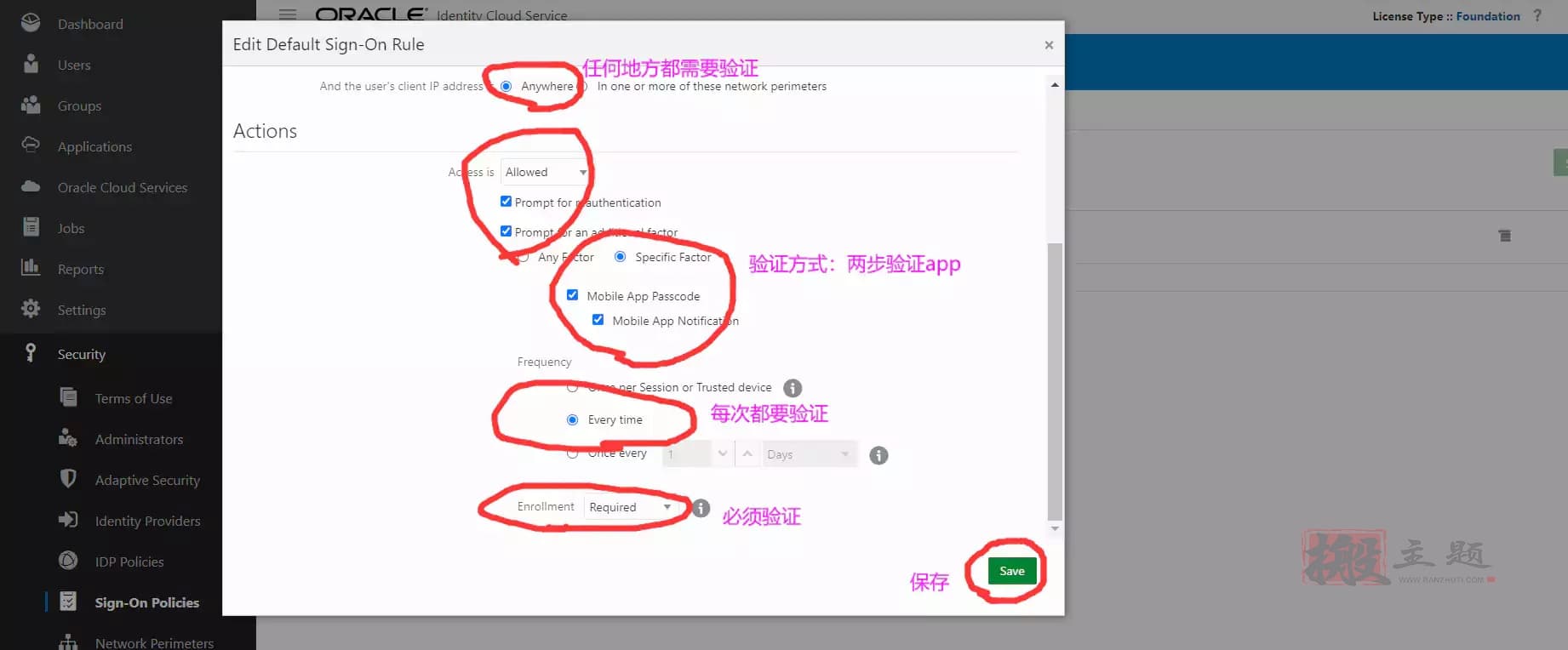Viewport: 1568px width, 650px height.
Task: Open Adaptive Security page link
Action: click(147, 480)
